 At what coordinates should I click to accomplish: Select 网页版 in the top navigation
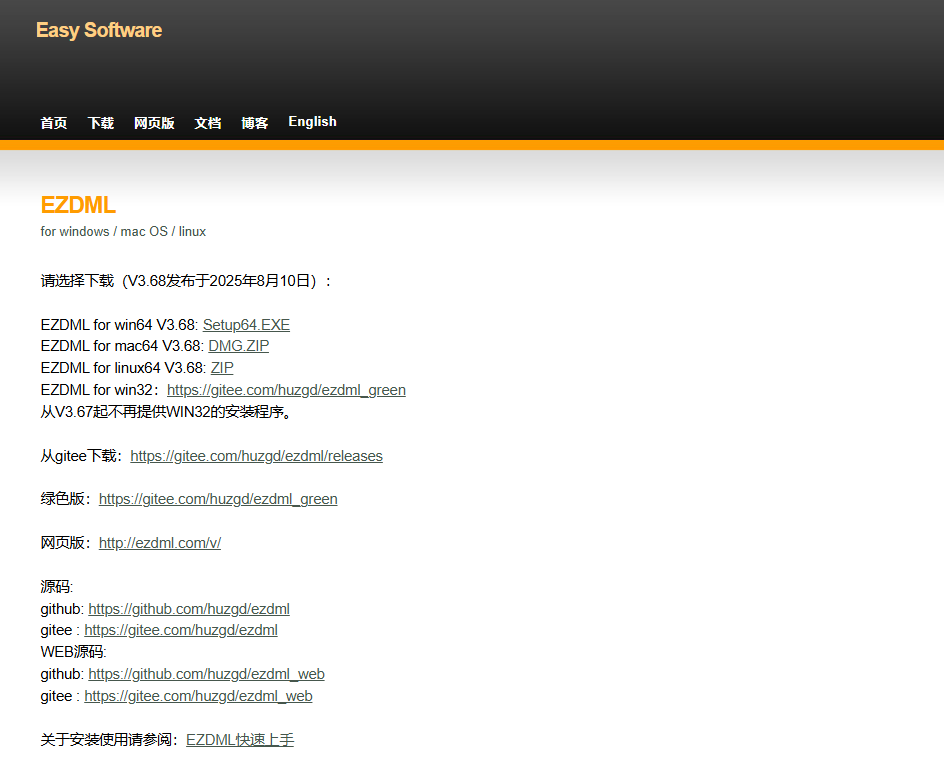[x=154, y=123]
